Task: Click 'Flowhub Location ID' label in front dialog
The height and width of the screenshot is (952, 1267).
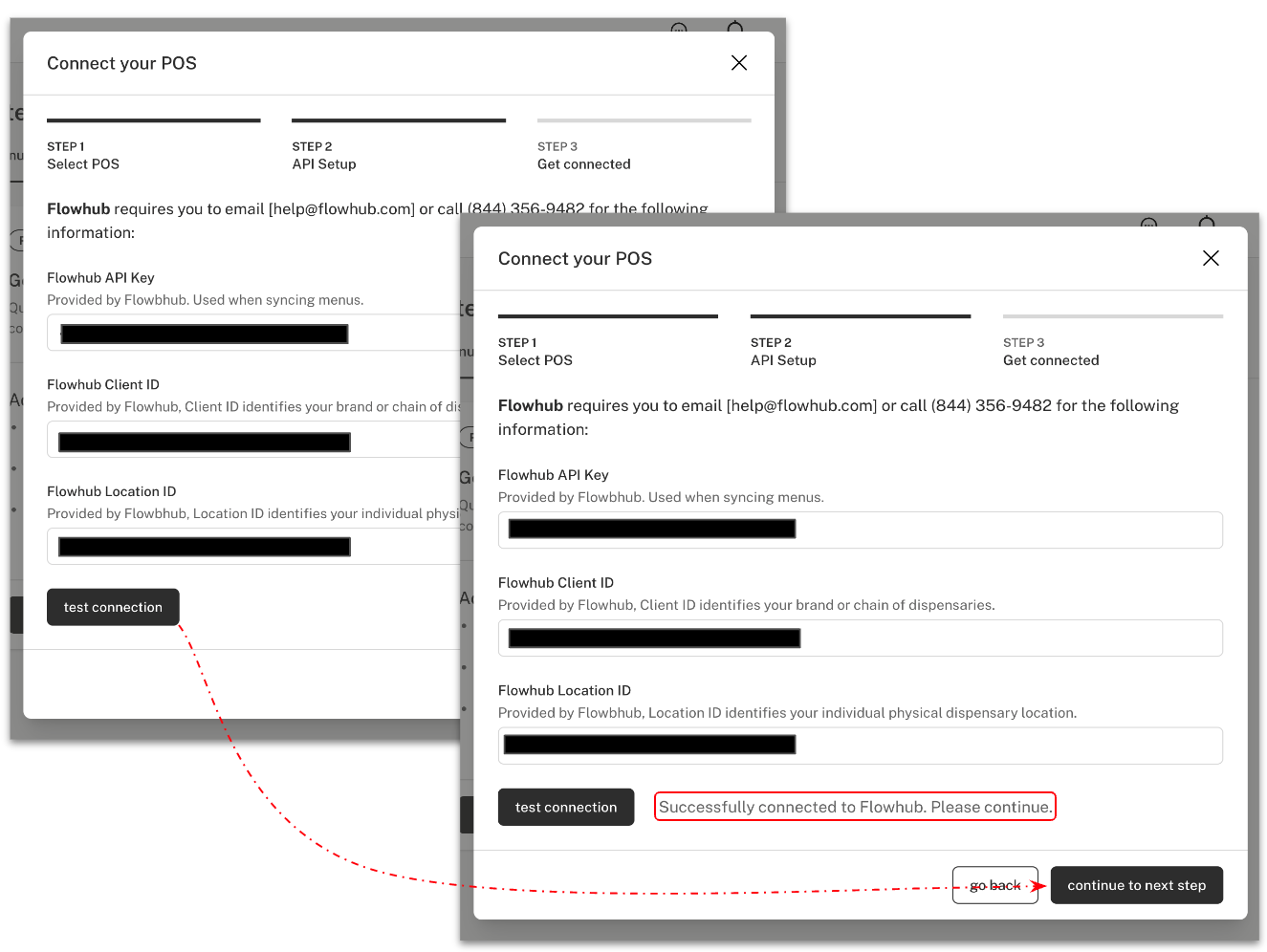Action: 564,691
